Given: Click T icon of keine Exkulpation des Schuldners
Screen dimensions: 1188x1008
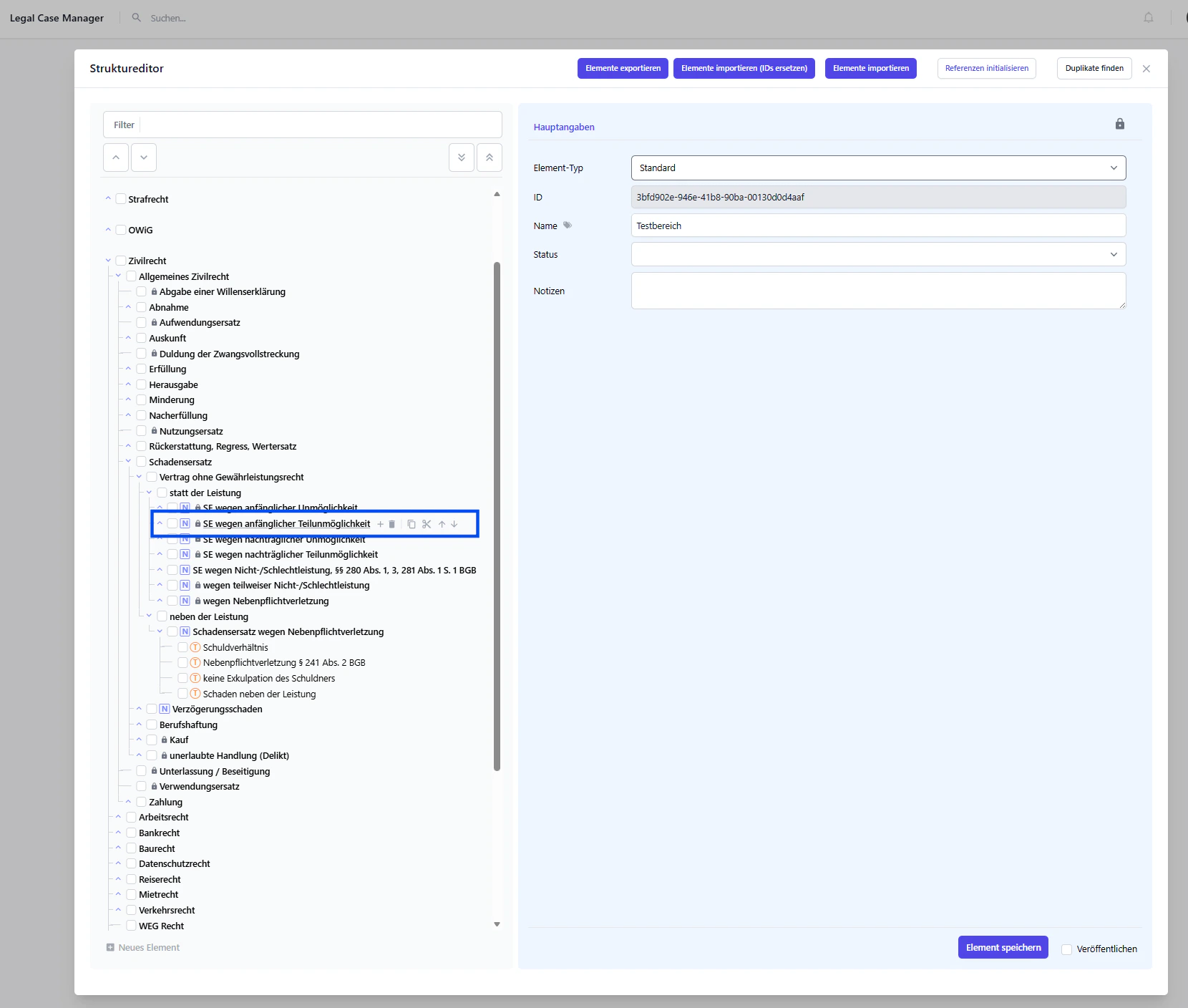Looking at the screenshot, I should 195,678.
